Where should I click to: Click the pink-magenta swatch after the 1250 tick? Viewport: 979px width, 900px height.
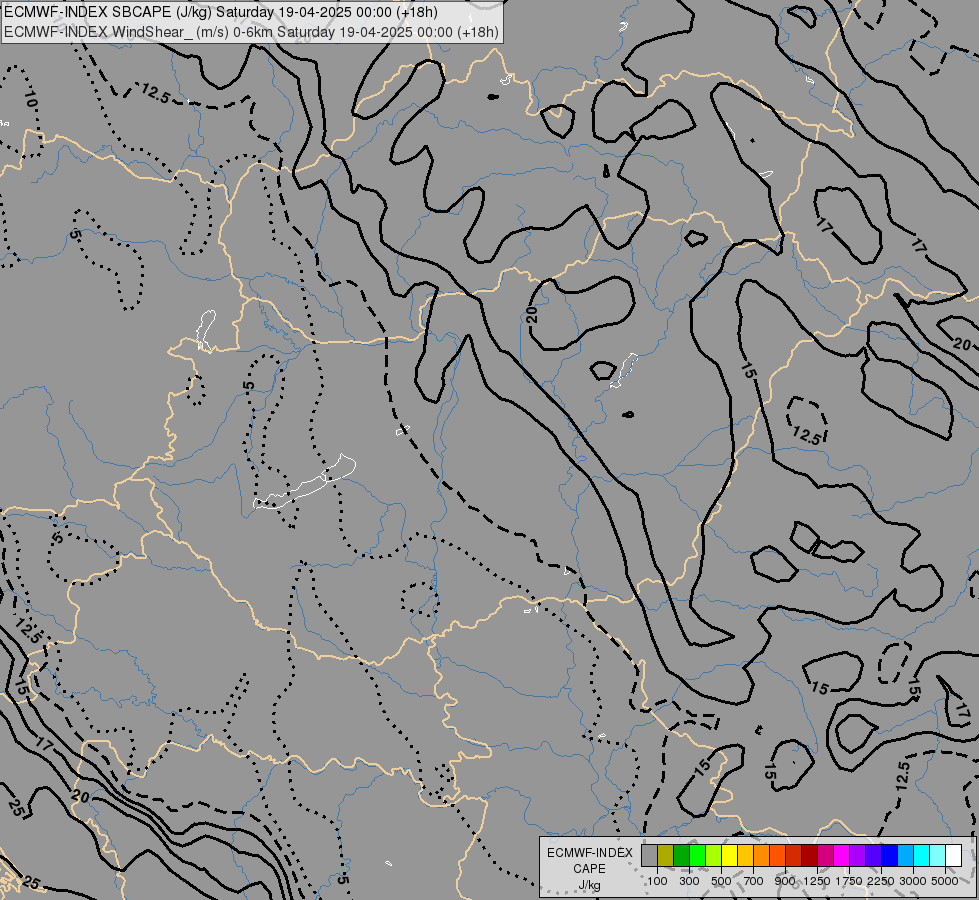point(826,856)
